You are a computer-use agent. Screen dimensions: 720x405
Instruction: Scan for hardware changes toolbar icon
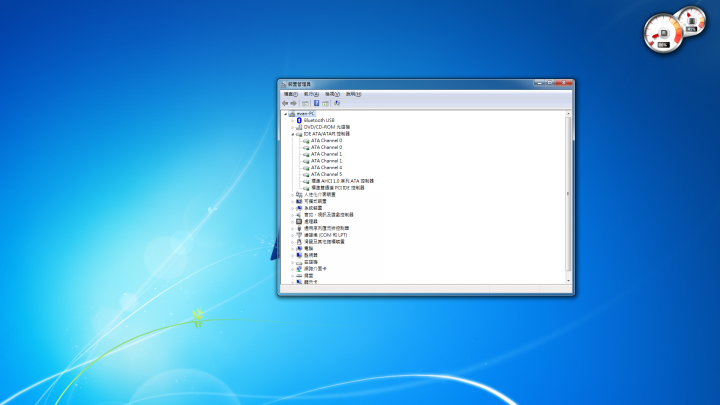[x=337, y=103]
